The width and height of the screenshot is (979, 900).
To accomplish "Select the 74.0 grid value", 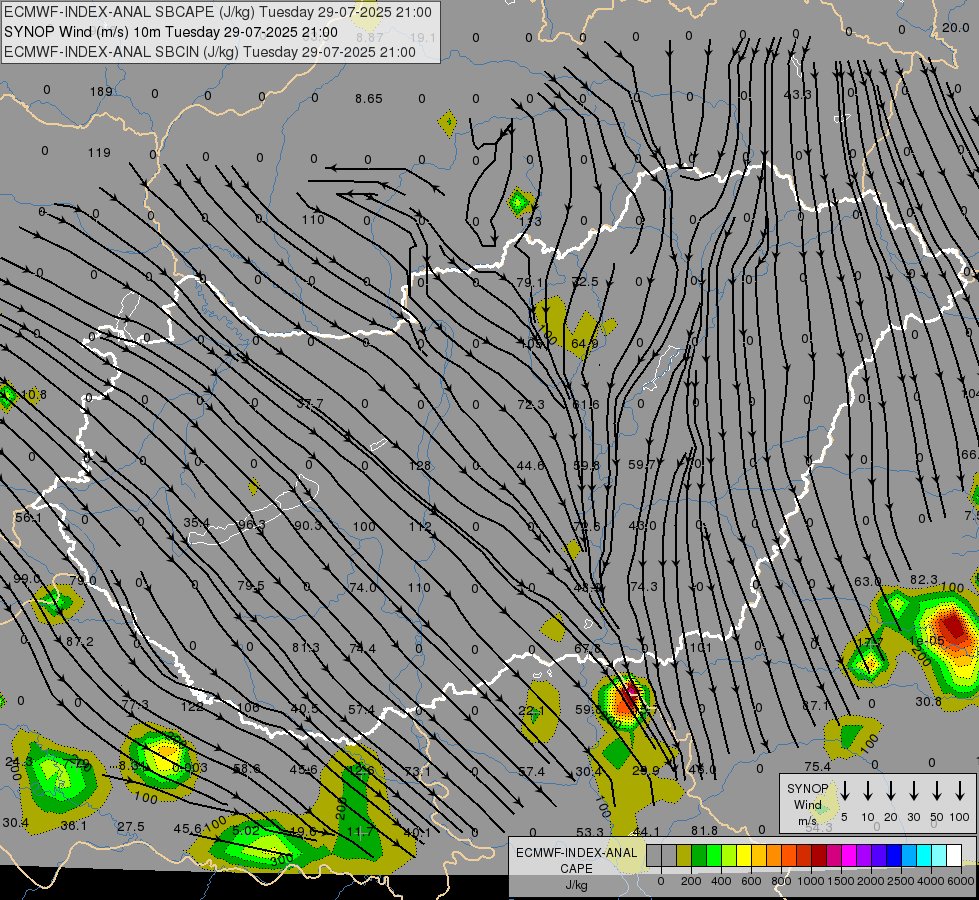I will click(363, 588).
